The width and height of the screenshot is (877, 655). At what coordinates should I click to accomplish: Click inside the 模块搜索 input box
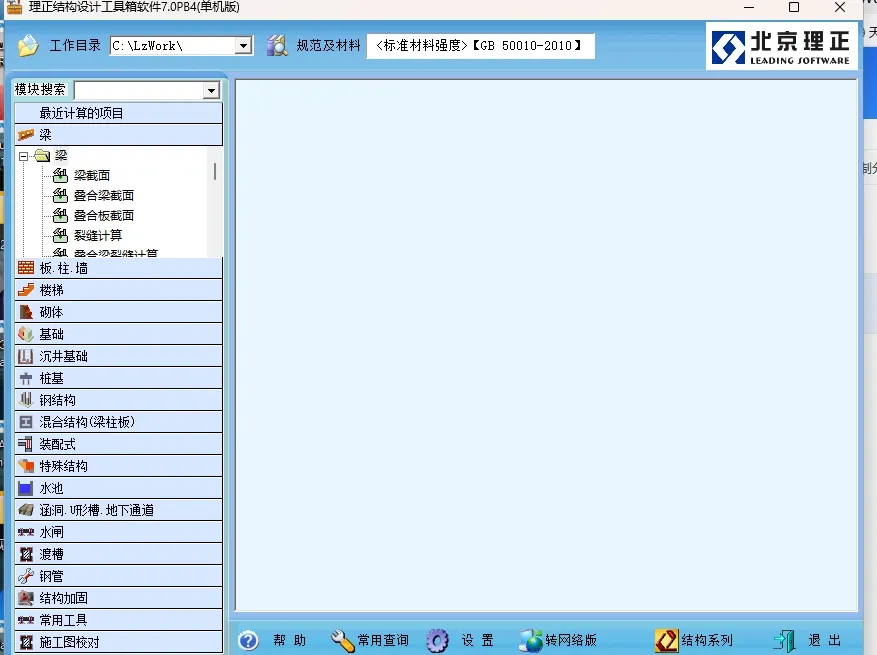pos(139,90)
